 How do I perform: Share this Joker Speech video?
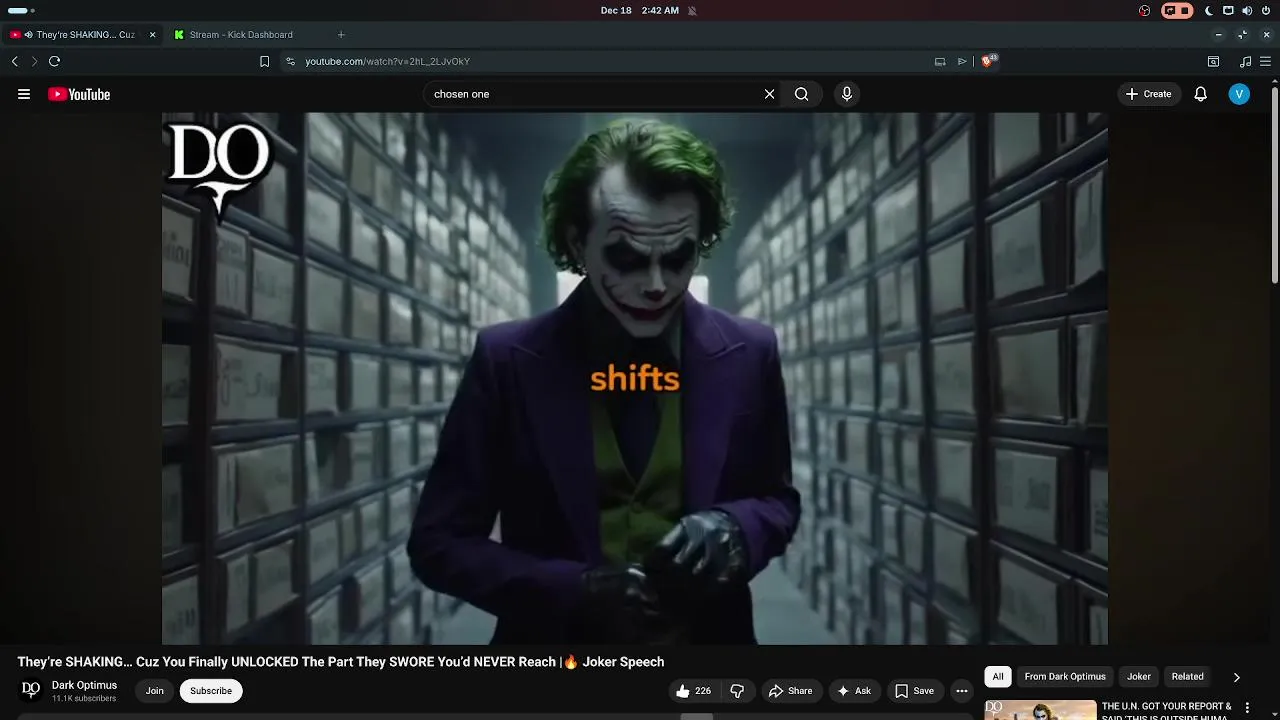click(x=790, y=691)
